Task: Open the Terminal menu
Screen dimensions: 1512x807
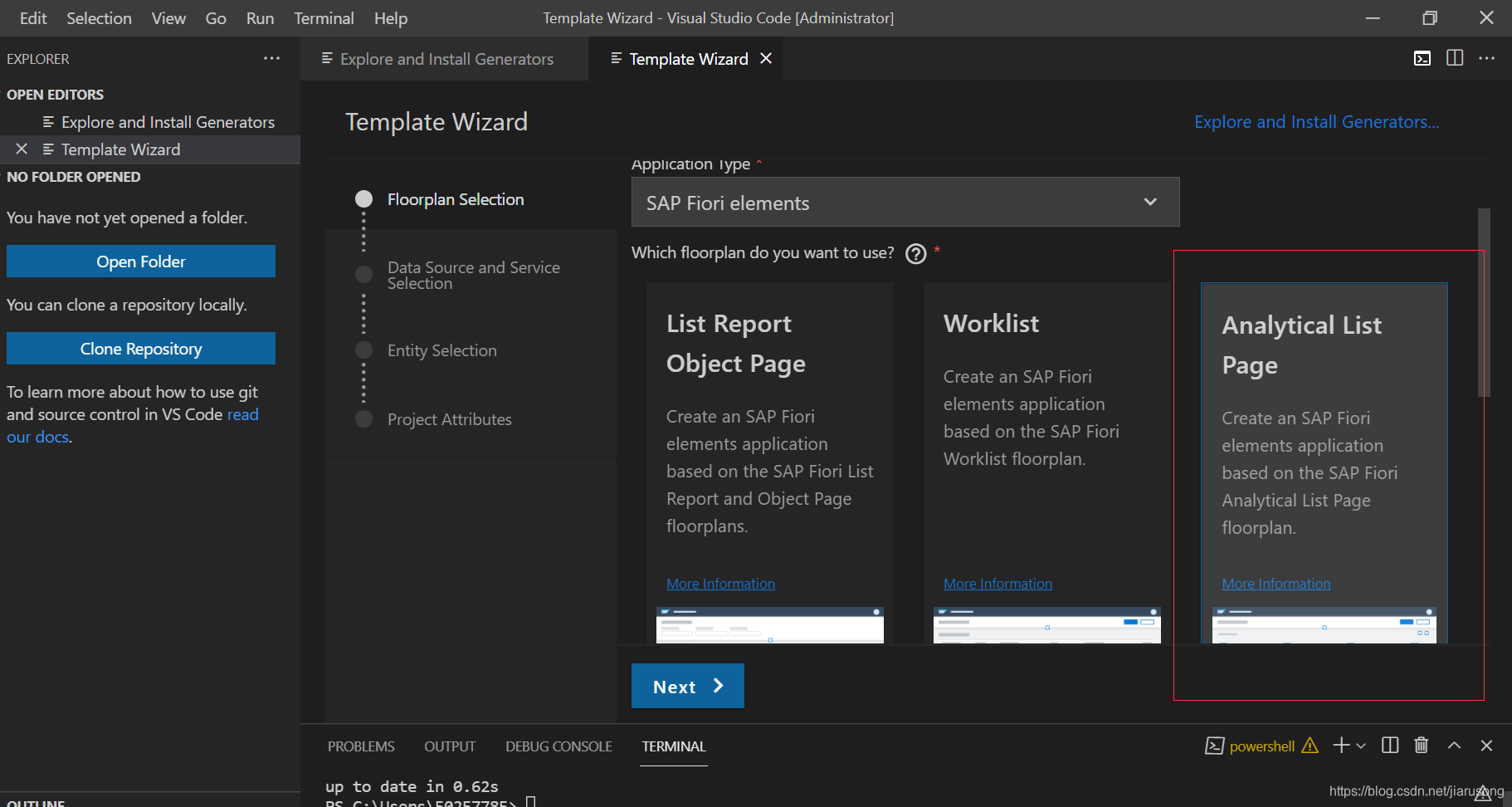Action: [324, 17]
